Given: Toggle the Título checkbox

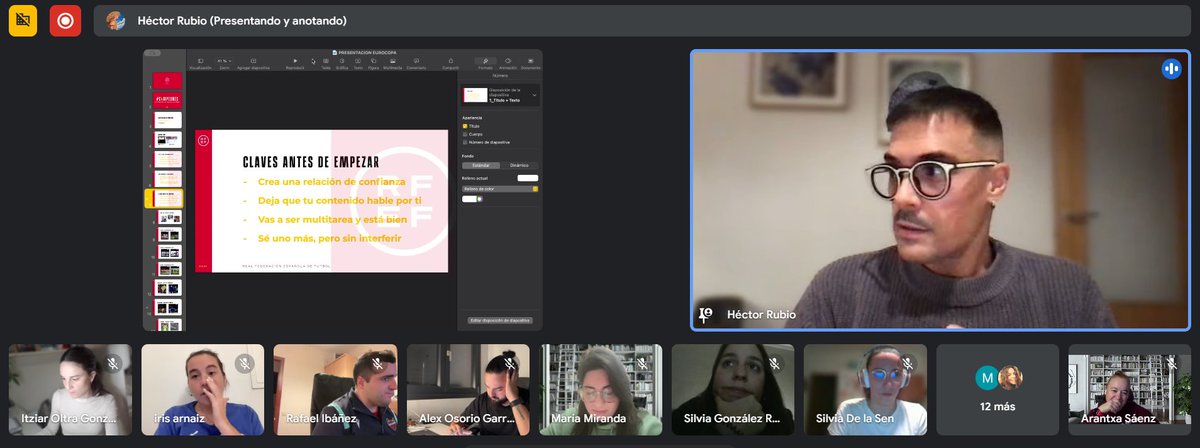Looking at the screenshot, I should point(465,126).
